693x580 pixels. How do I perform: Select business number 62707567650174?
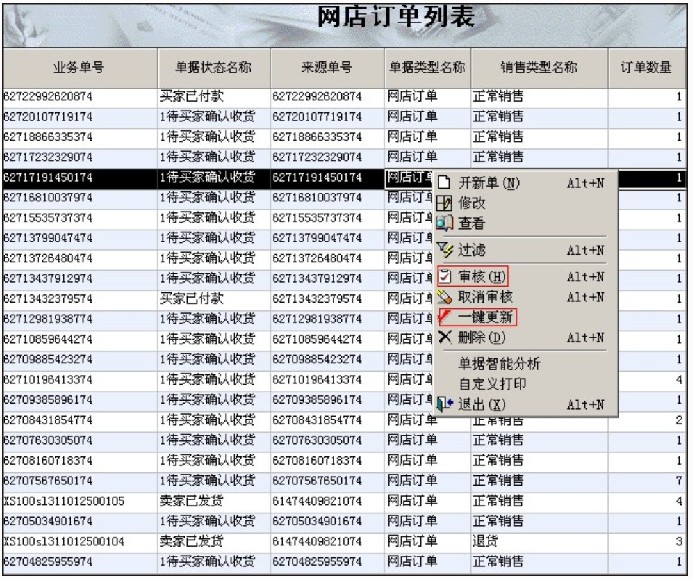48,481
